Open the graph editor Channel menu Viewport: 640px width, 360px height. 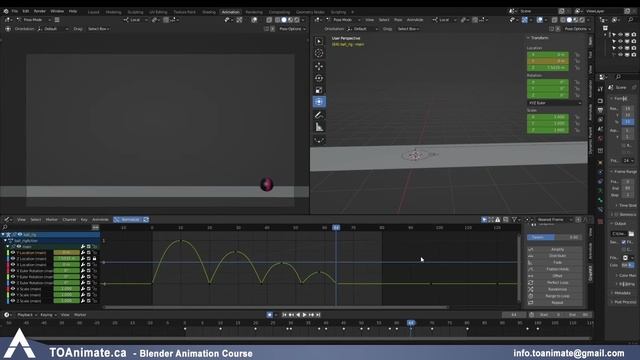pyautogui.click(x=69, y=220)
